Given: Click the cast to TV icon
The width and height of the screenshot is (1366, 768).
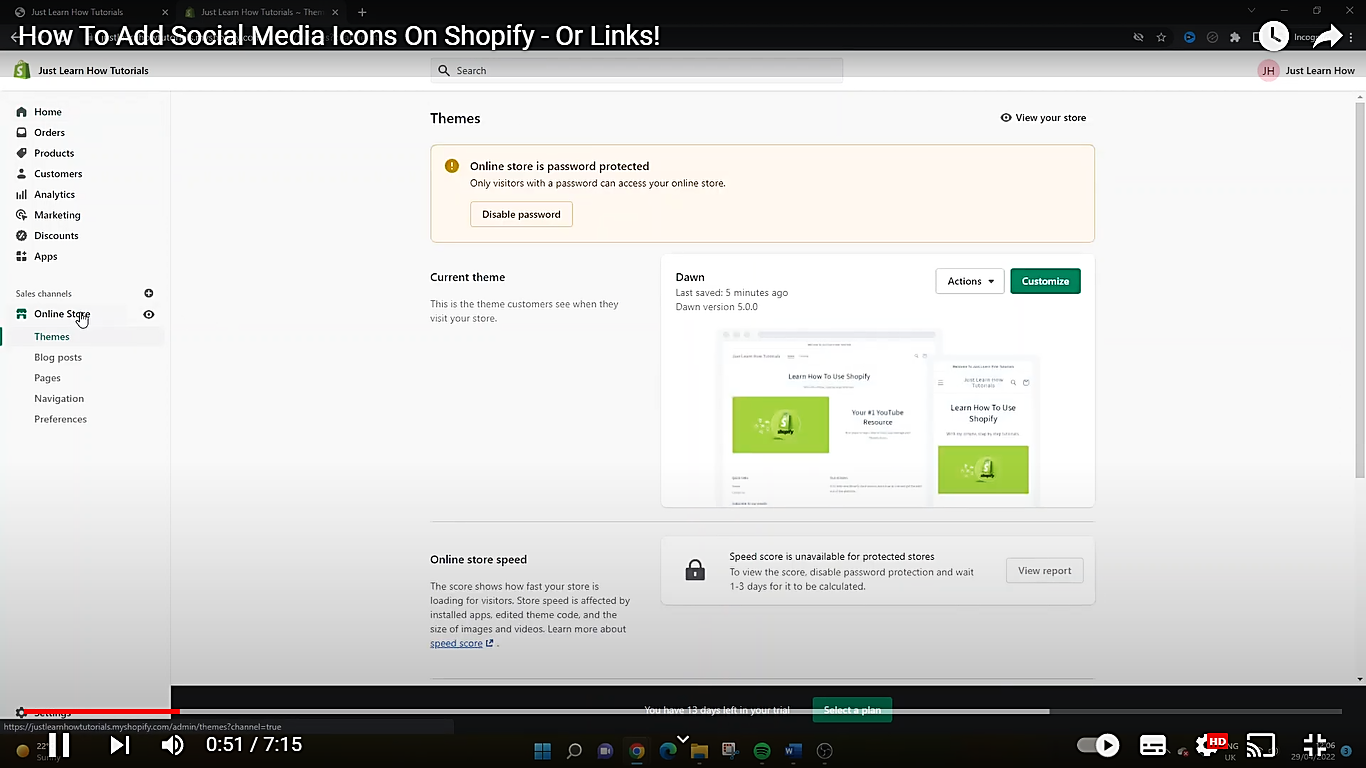Looking at the screenshot, I should click(x=1261, y=745).
